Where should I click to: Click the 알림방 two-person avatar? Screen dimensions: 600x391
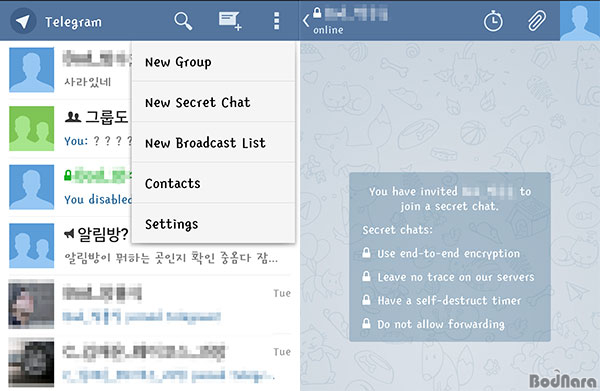click(31, 246)
